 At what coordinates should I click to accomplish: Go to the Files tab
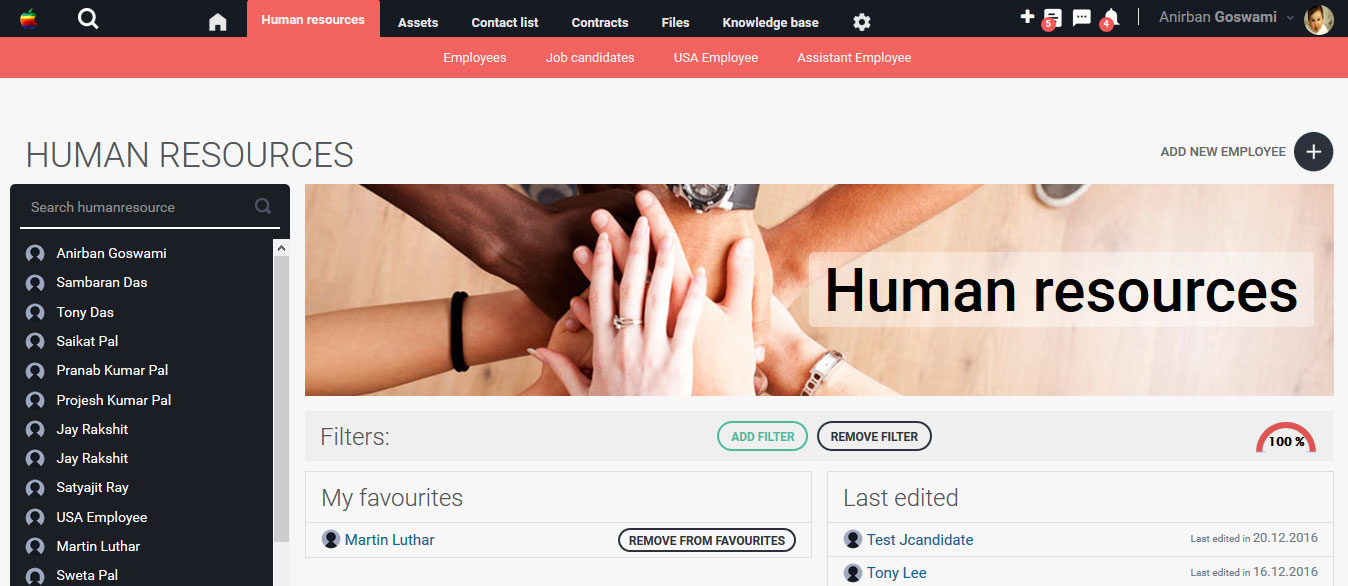[675, 22]
